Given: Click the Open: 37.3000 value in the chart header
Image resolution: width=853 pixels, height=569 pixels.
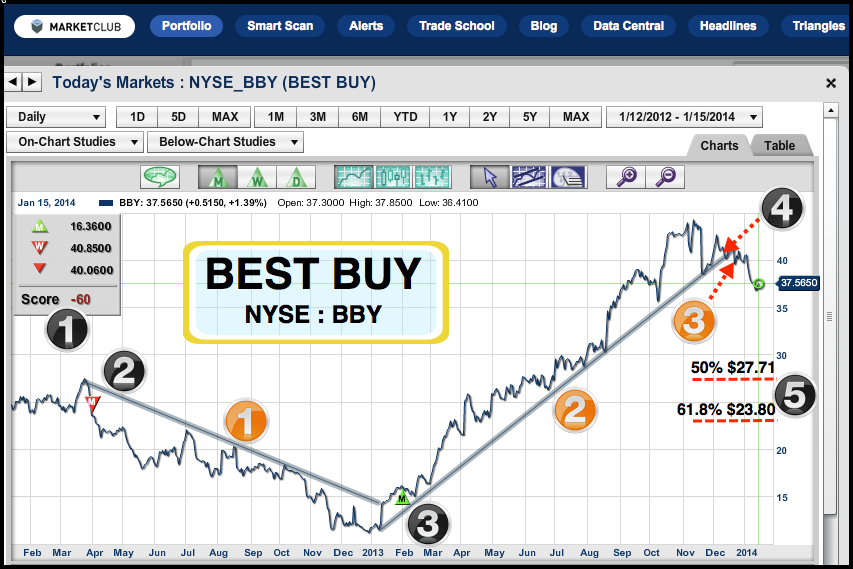Looking at the screenshot, I should pyautogui.click(x=311, y=203).
